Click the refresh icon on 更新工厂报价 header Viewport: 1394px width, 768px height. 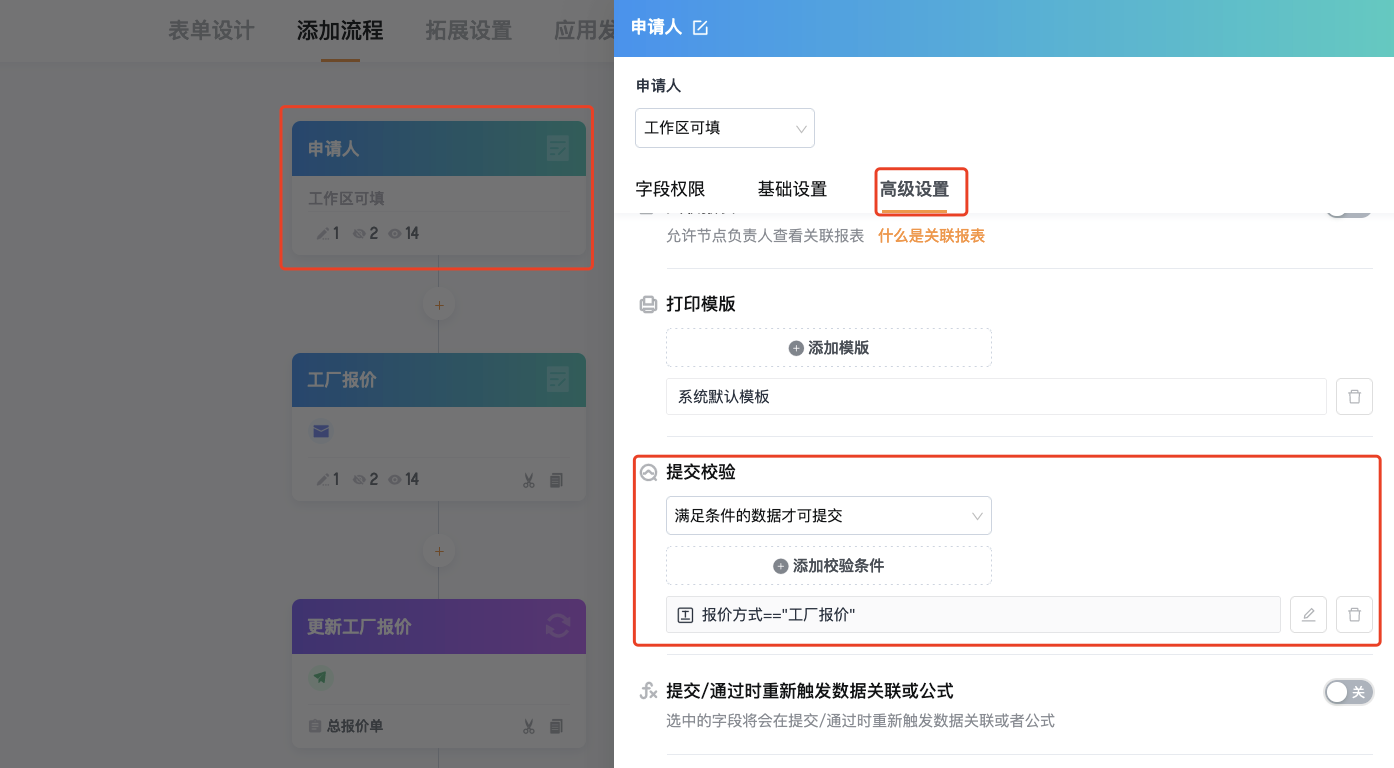557,626
